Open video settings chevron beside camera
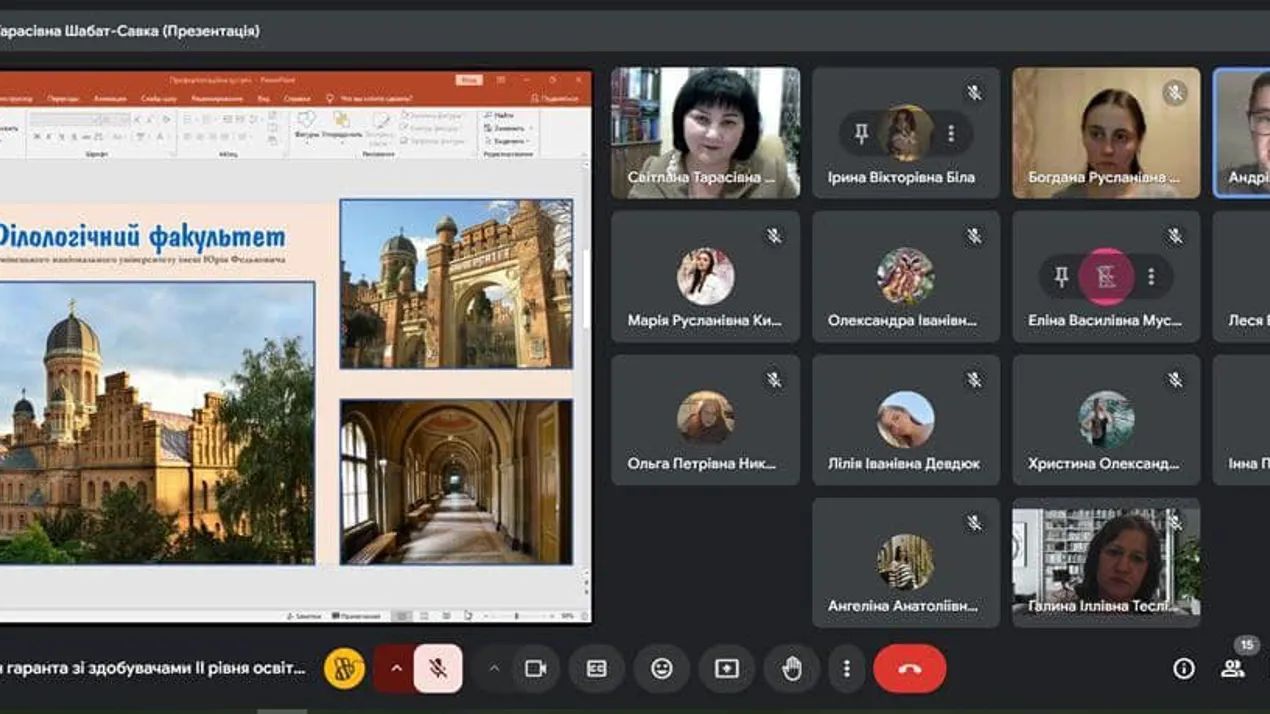1270x714 pixels. coord(494,669)
